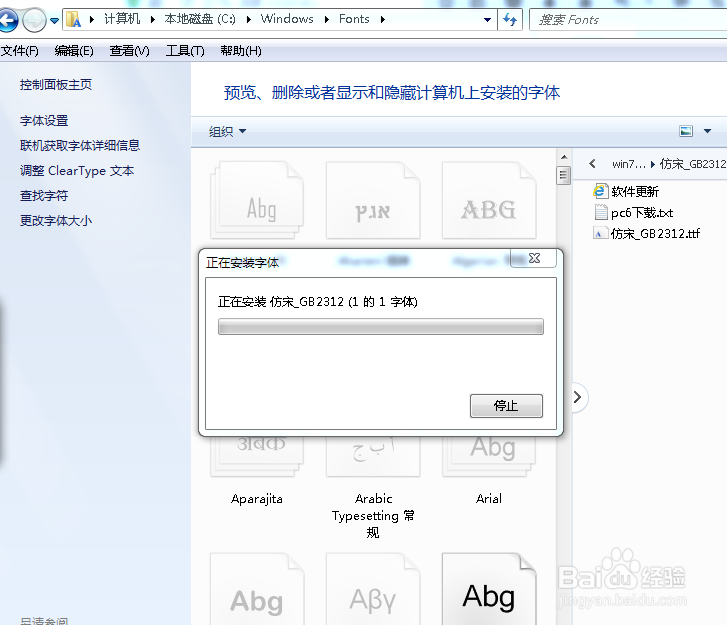Open the recent pages dropdown beside the navigation arrows
Image resolution: width=727 pixels, height=625 pixels.
(54, 20)
